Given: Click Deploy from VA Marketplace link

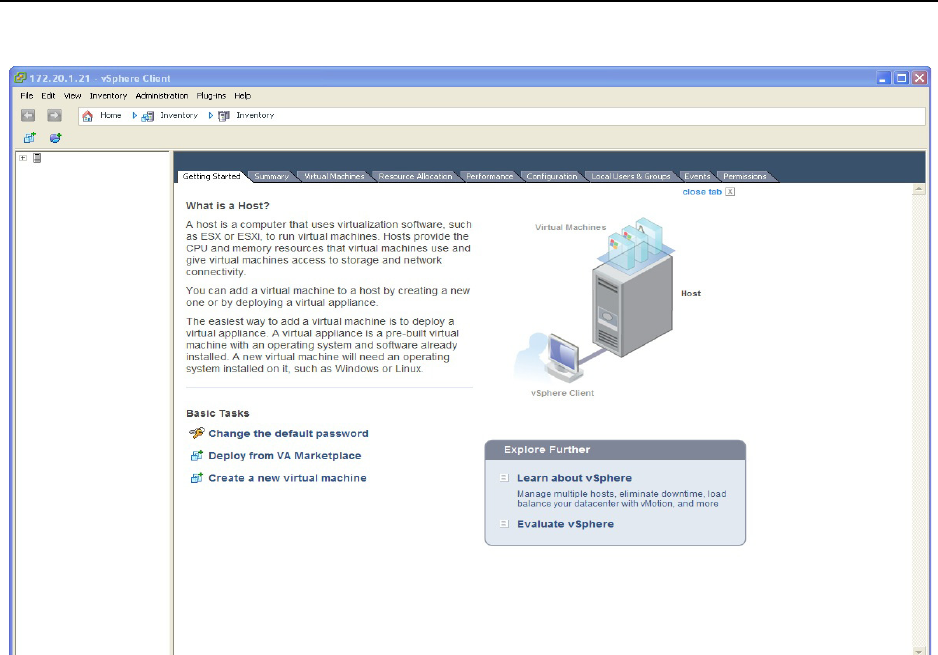Looking at the screenshot, I should point(285,456).
